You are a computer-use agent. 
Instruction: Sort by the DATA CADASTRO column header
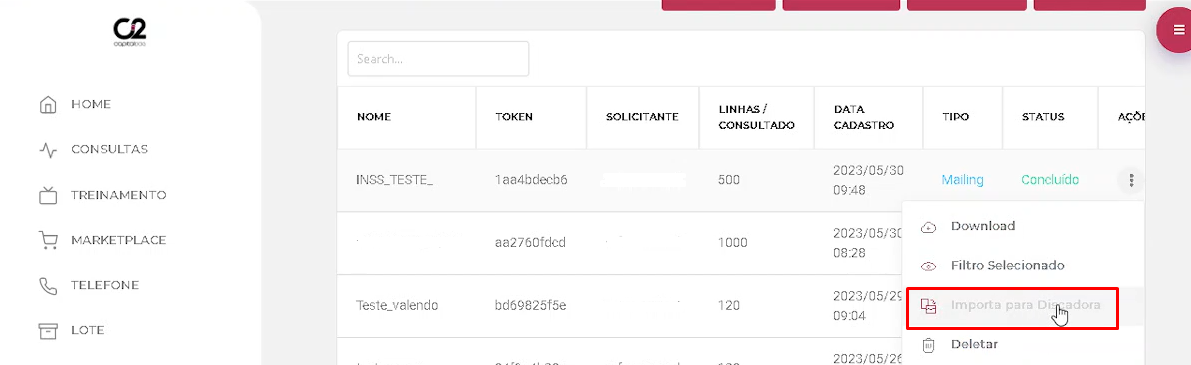pos(864,117)
